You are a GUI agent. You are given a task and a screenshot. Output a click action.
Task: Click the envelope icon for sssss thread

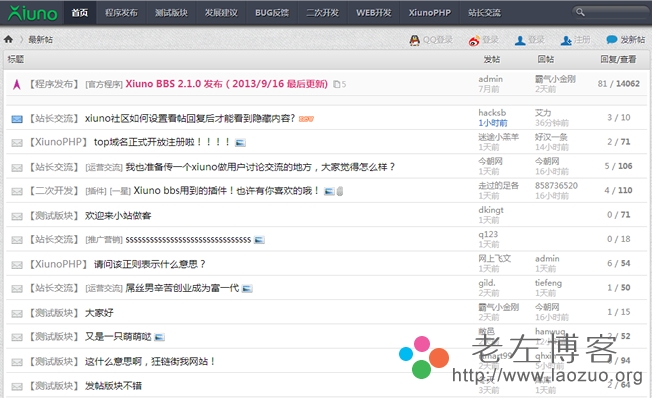click(x=17, y=240)
